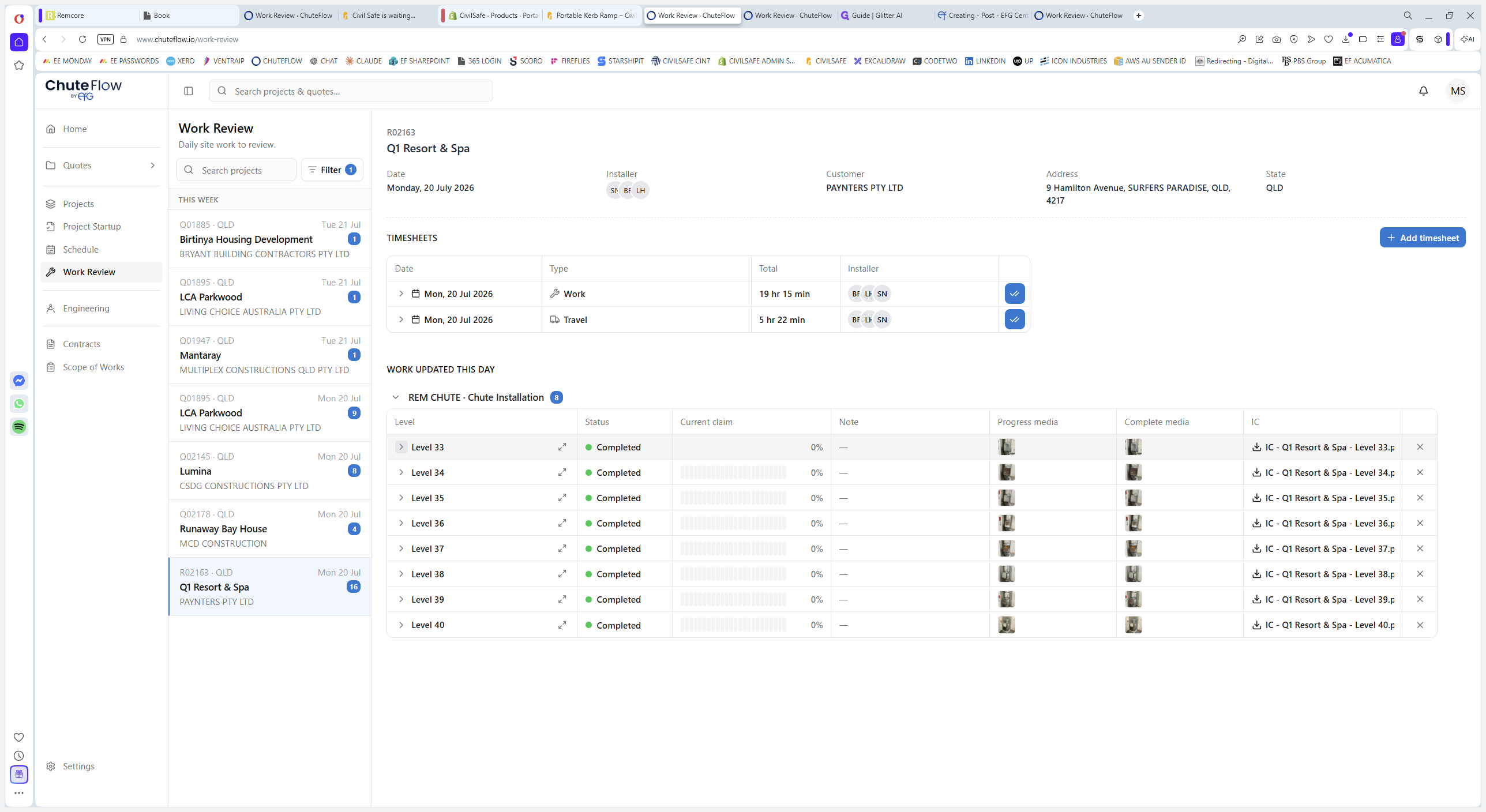Approve the Travel timesheet checkmark
Screen dimensions: 1486x812
[x=1014, y=319]
